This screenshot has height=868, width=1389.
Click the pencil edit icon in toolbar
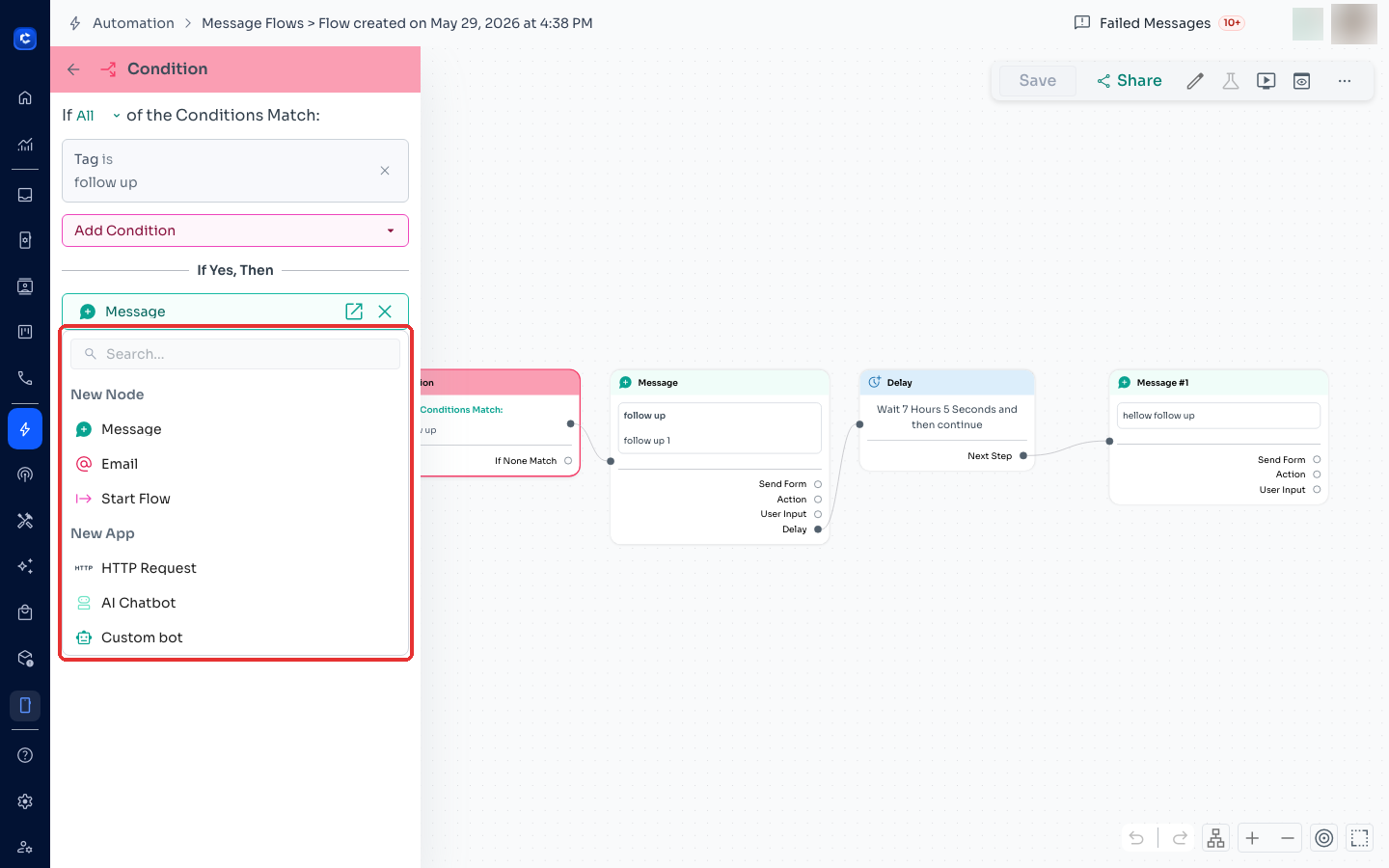1195,81
